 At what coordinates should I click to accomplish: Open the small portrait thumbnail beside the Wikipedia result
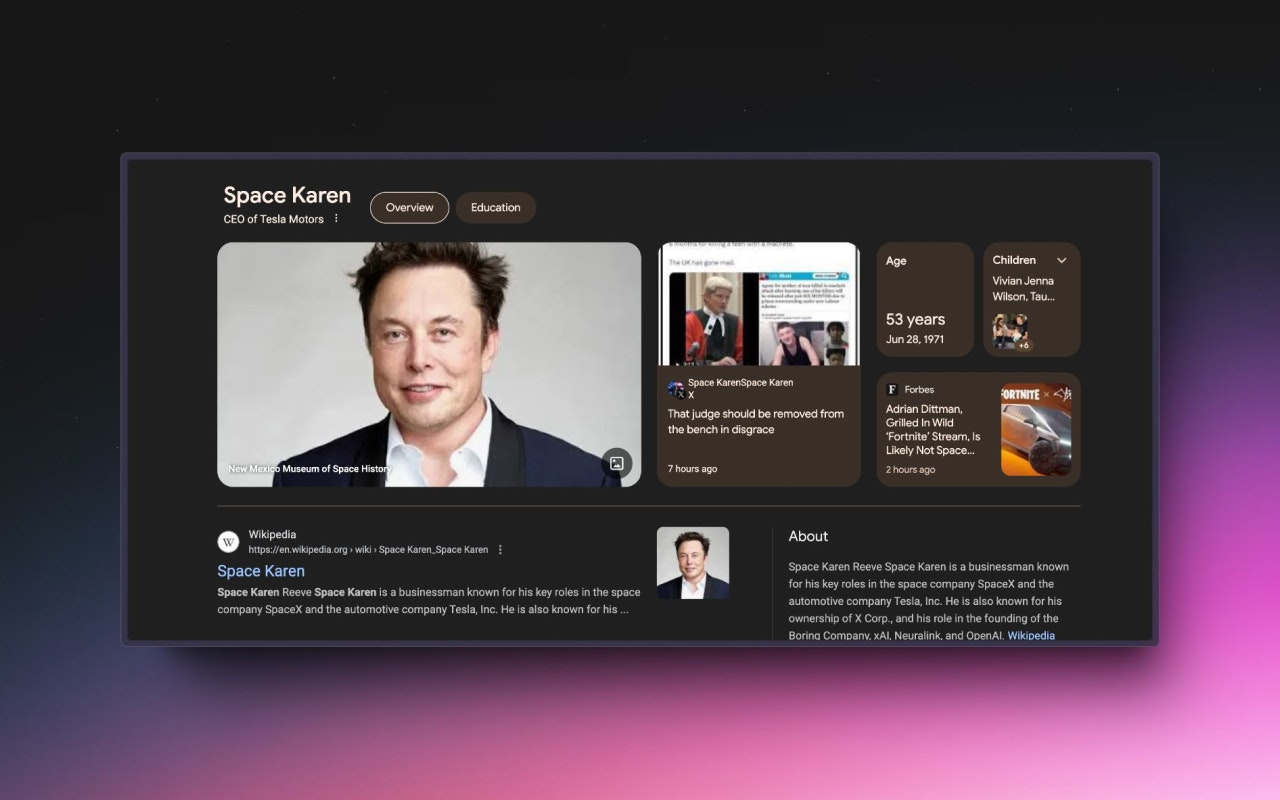[693, 563]
